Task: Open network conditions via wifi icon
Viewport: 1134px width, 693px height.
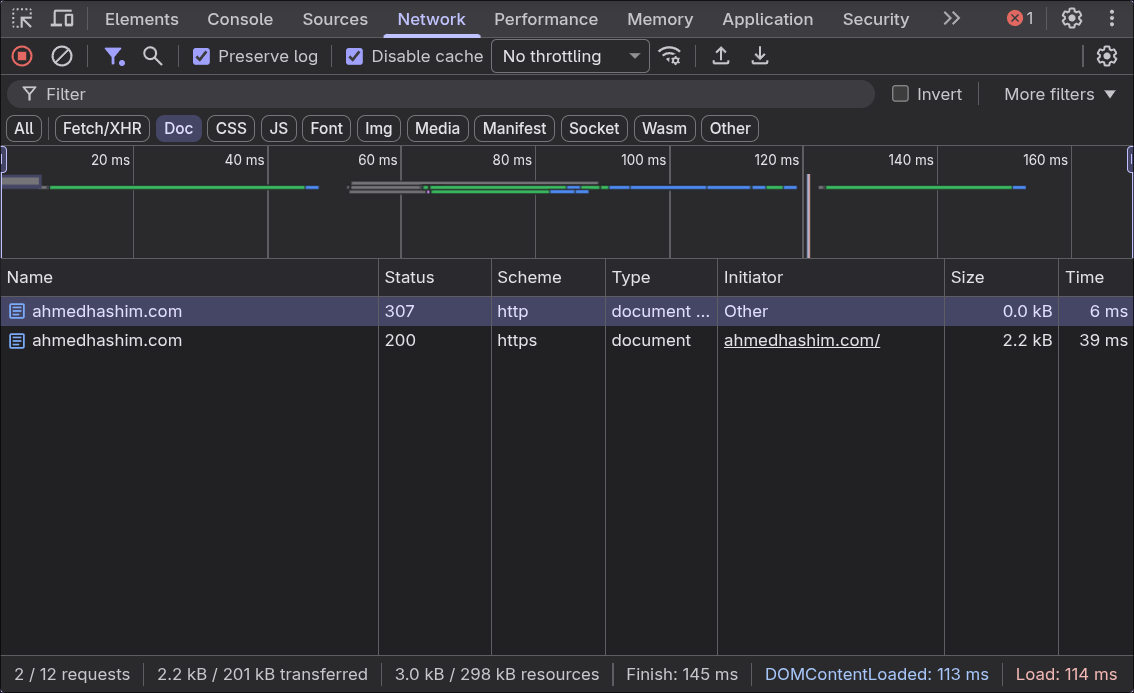Action: (670, 56)
